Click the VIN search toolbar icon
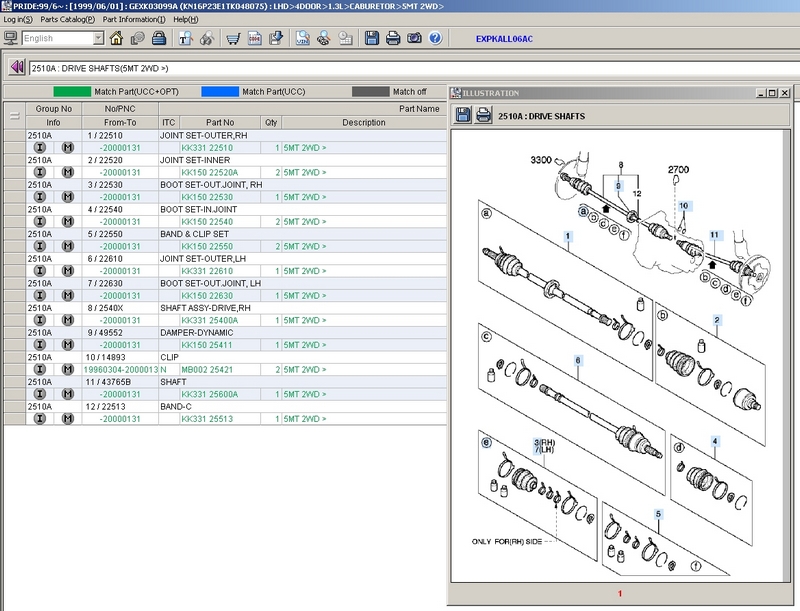 point(303,39)
